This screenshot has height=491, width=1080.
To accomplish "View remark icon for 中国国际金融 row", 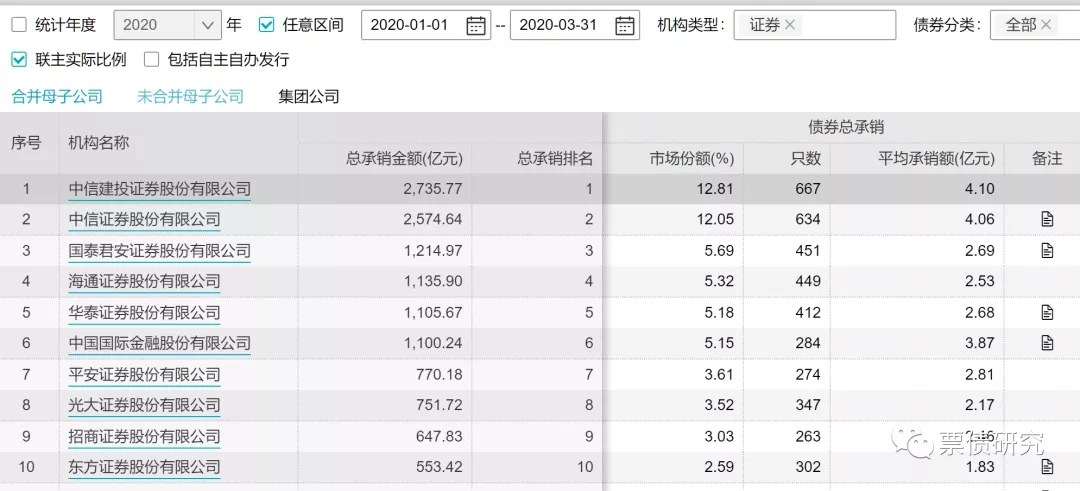I will (1047, 343).
